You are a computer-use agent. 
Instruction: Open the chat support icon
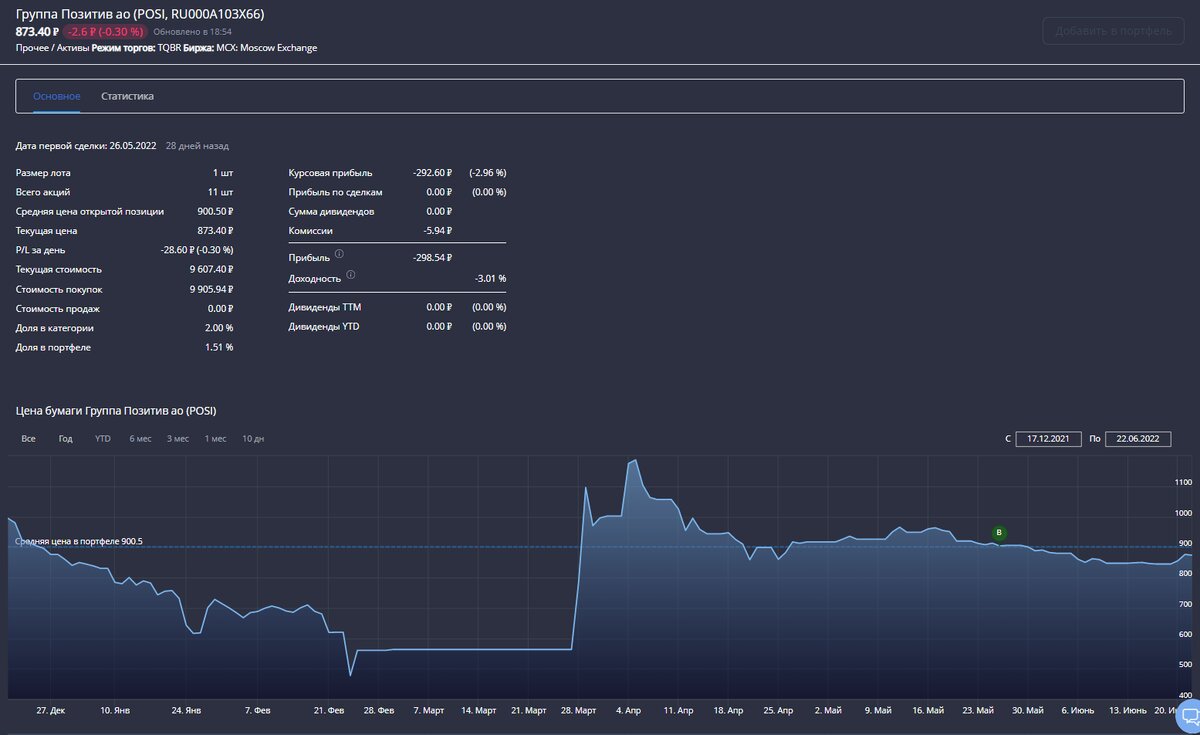(1189, 716)
